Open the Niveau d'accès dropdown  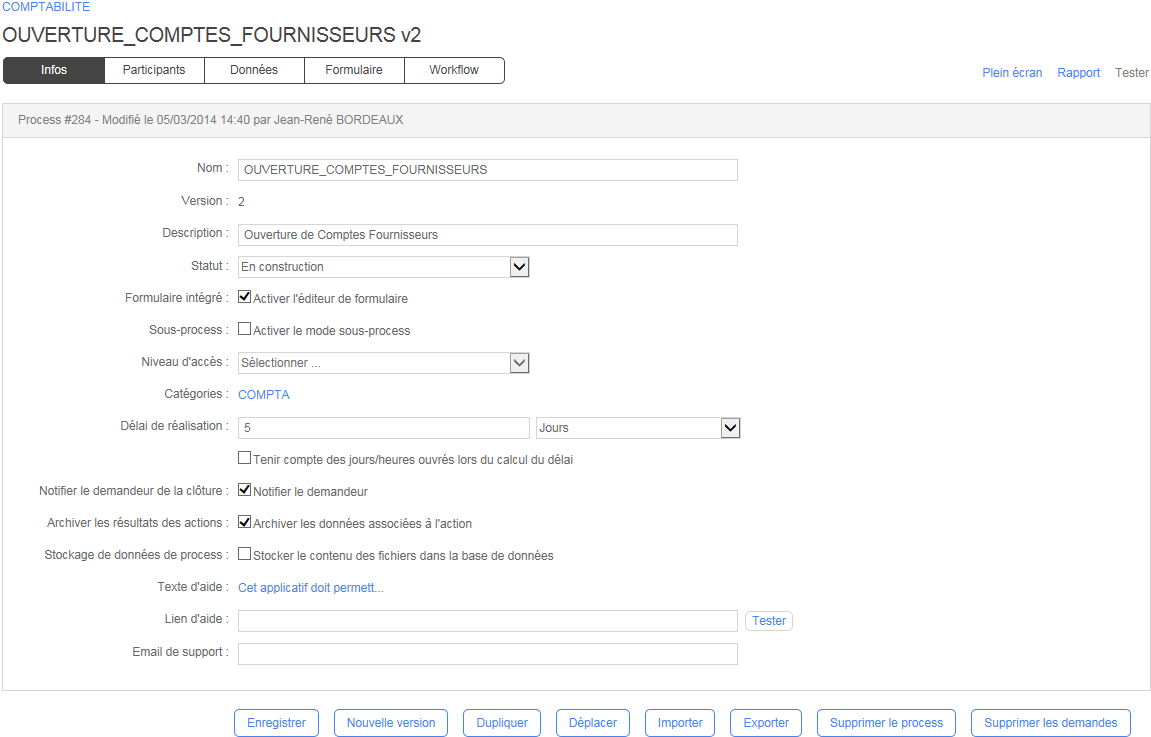(519, 363)
